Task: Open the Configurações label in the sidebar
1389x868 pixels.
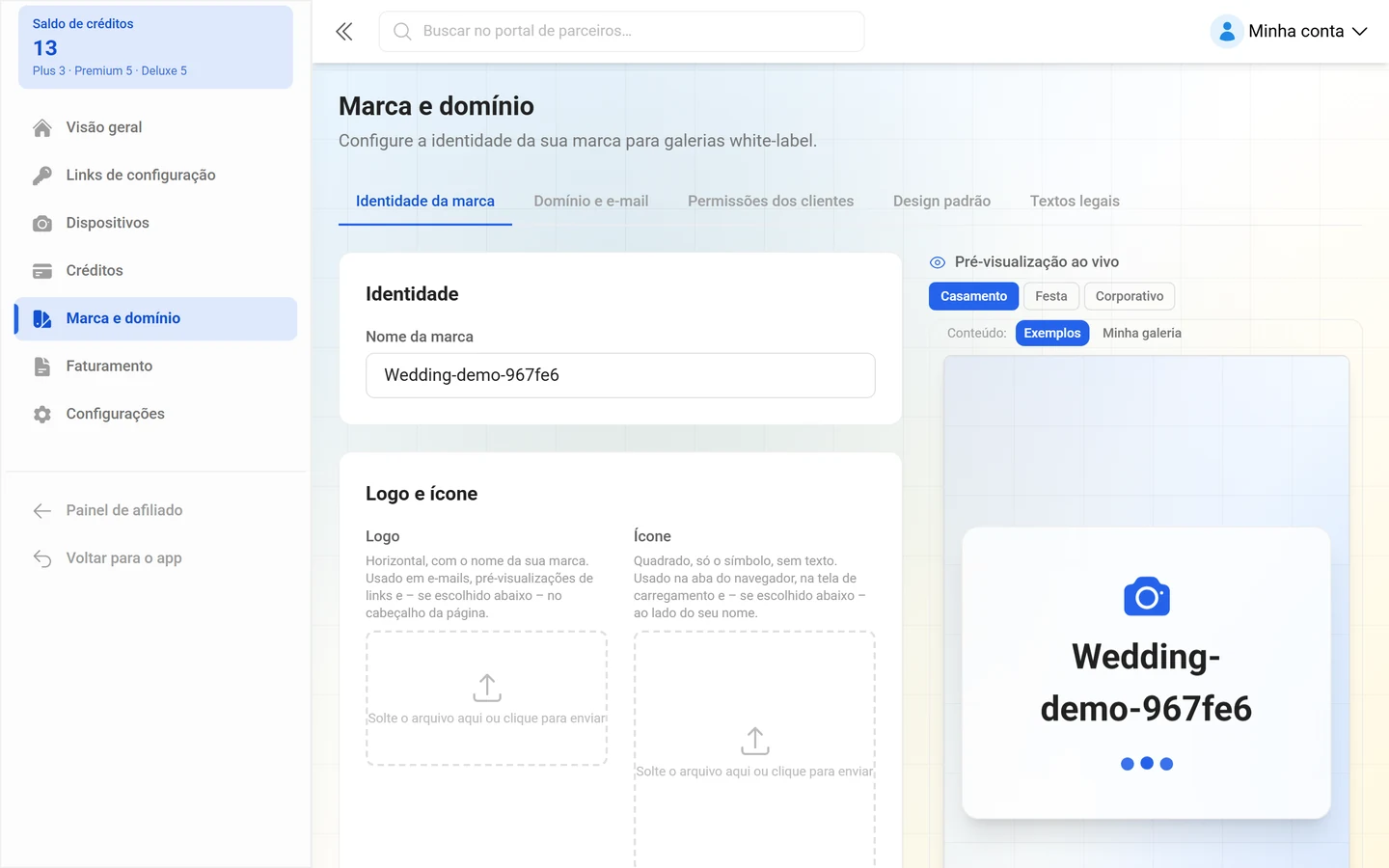Action: click(115, 414)
